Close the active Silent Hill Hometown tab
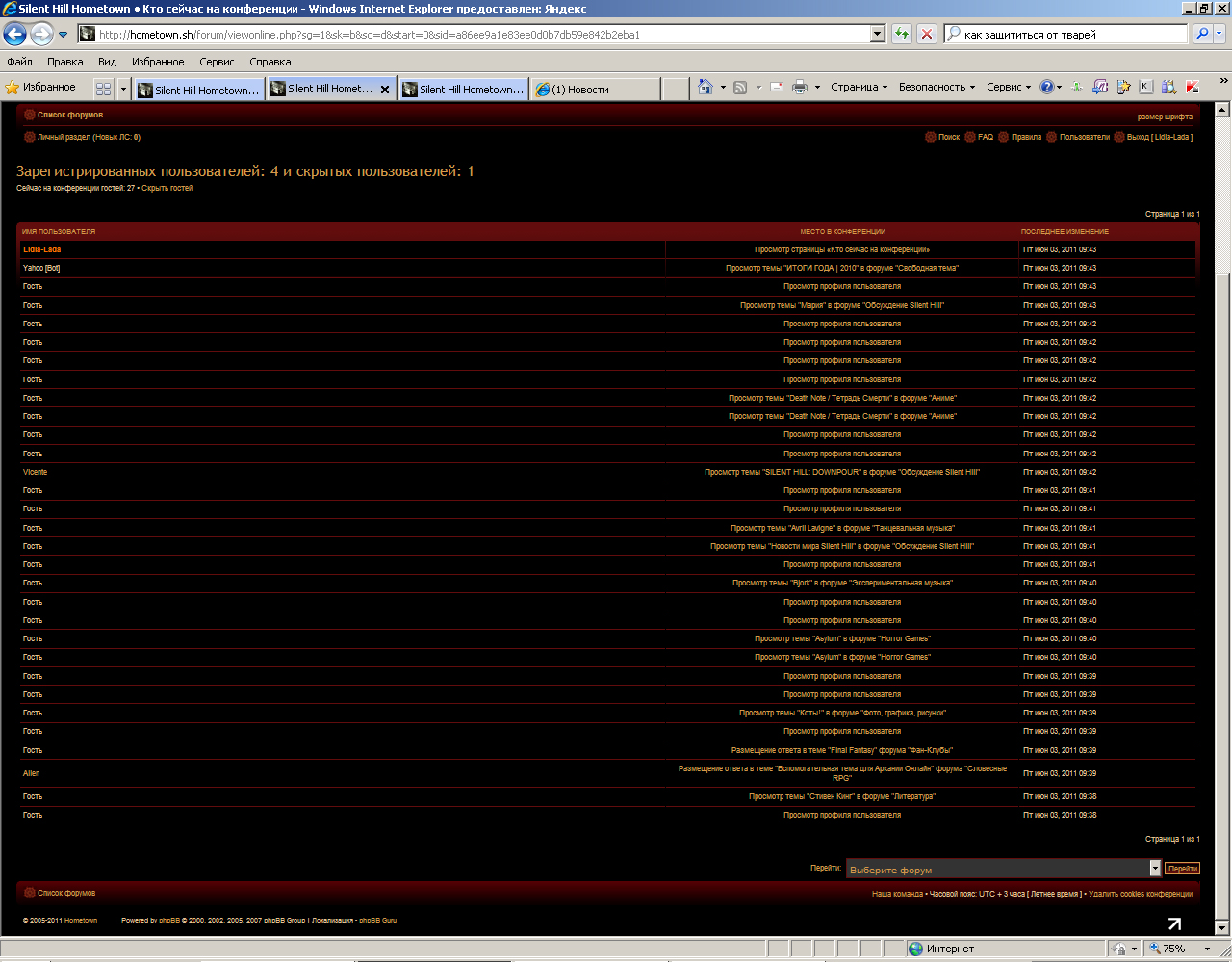Image resolution: width=1232 pixels, height=962 pixels. (x=385, y=90)
